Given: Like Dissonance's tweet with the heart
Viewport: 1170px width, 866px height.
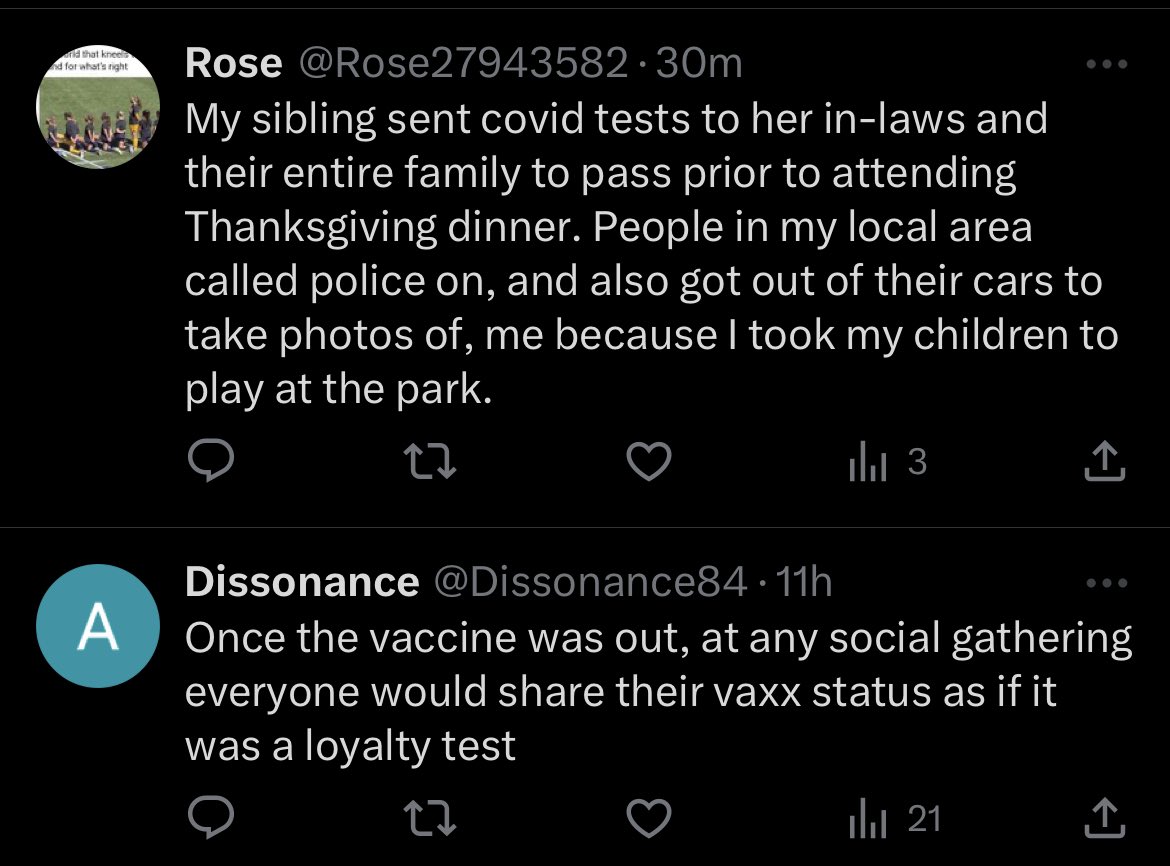Looking at the screenshot, I should (648, 819).
